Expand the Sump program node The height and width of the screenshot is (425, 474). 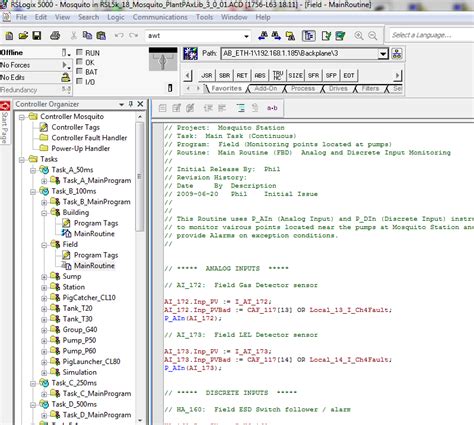tap(44, 277)
